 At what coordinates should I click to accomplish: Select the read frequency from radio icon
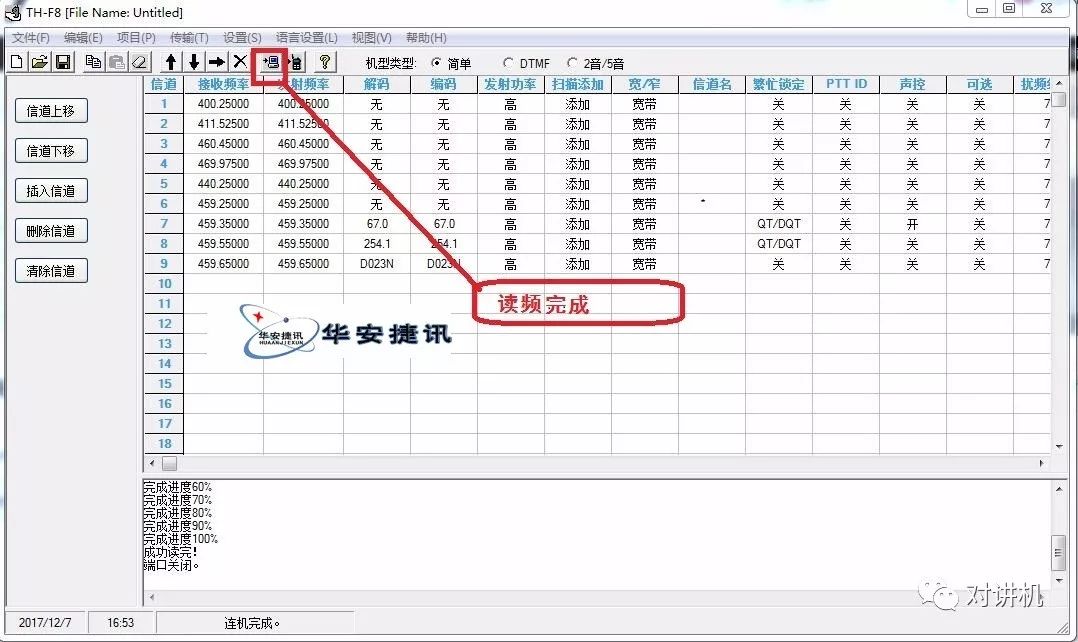point(268,61)
